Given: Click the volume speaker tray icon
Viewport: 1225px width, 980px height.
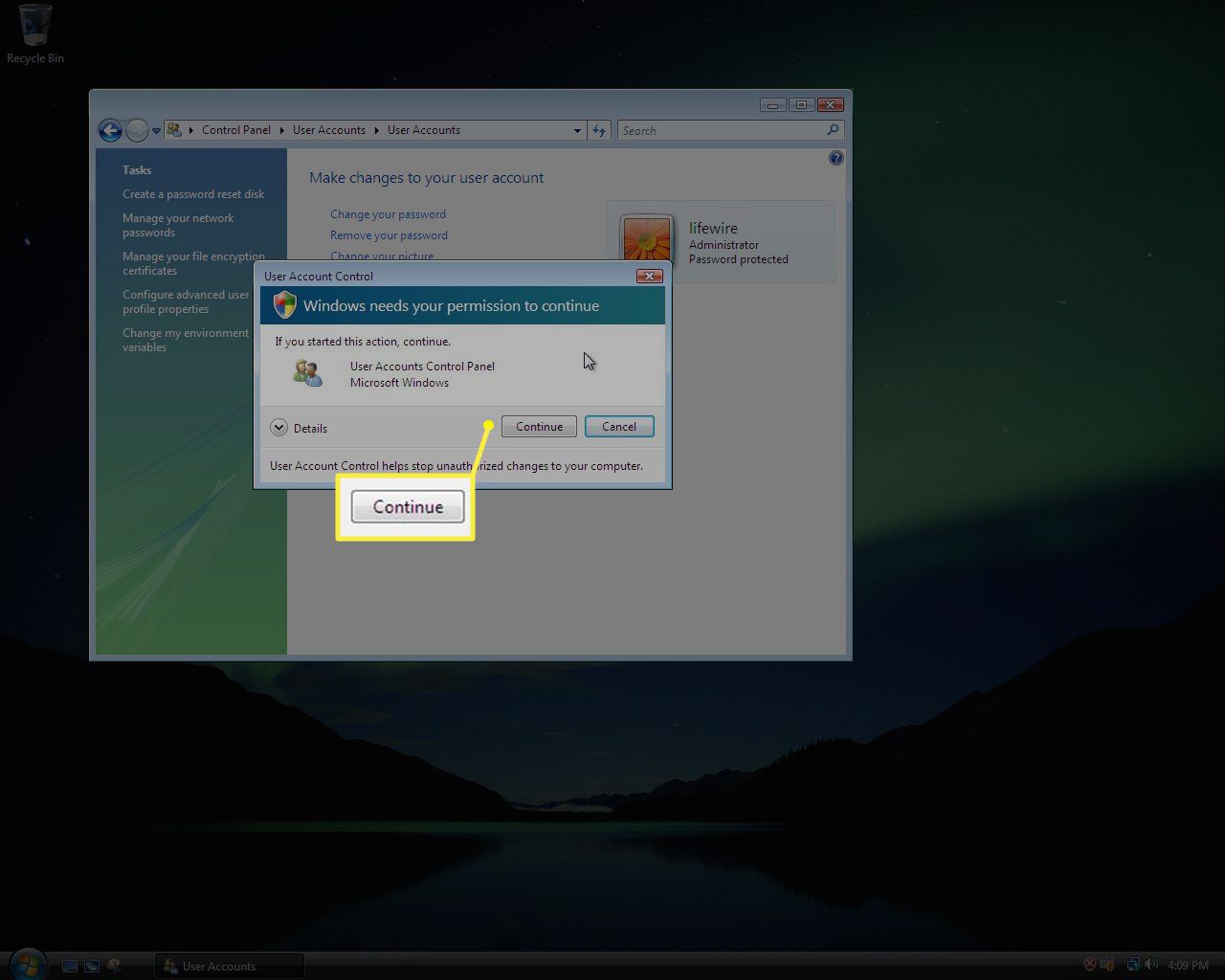Looking at the screenshot, I should 1150,965.
